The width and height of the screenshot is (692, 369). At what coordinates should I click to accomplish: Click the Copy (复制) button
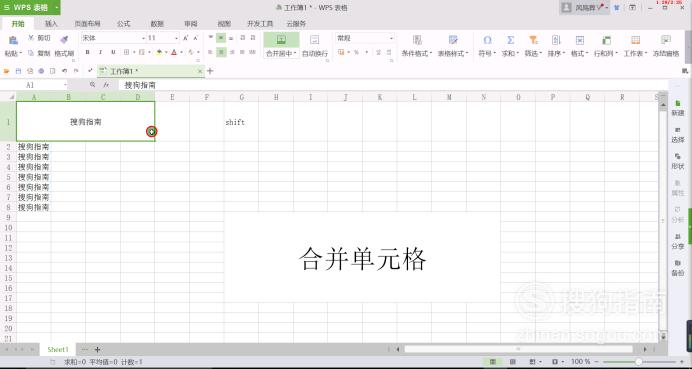39,53
